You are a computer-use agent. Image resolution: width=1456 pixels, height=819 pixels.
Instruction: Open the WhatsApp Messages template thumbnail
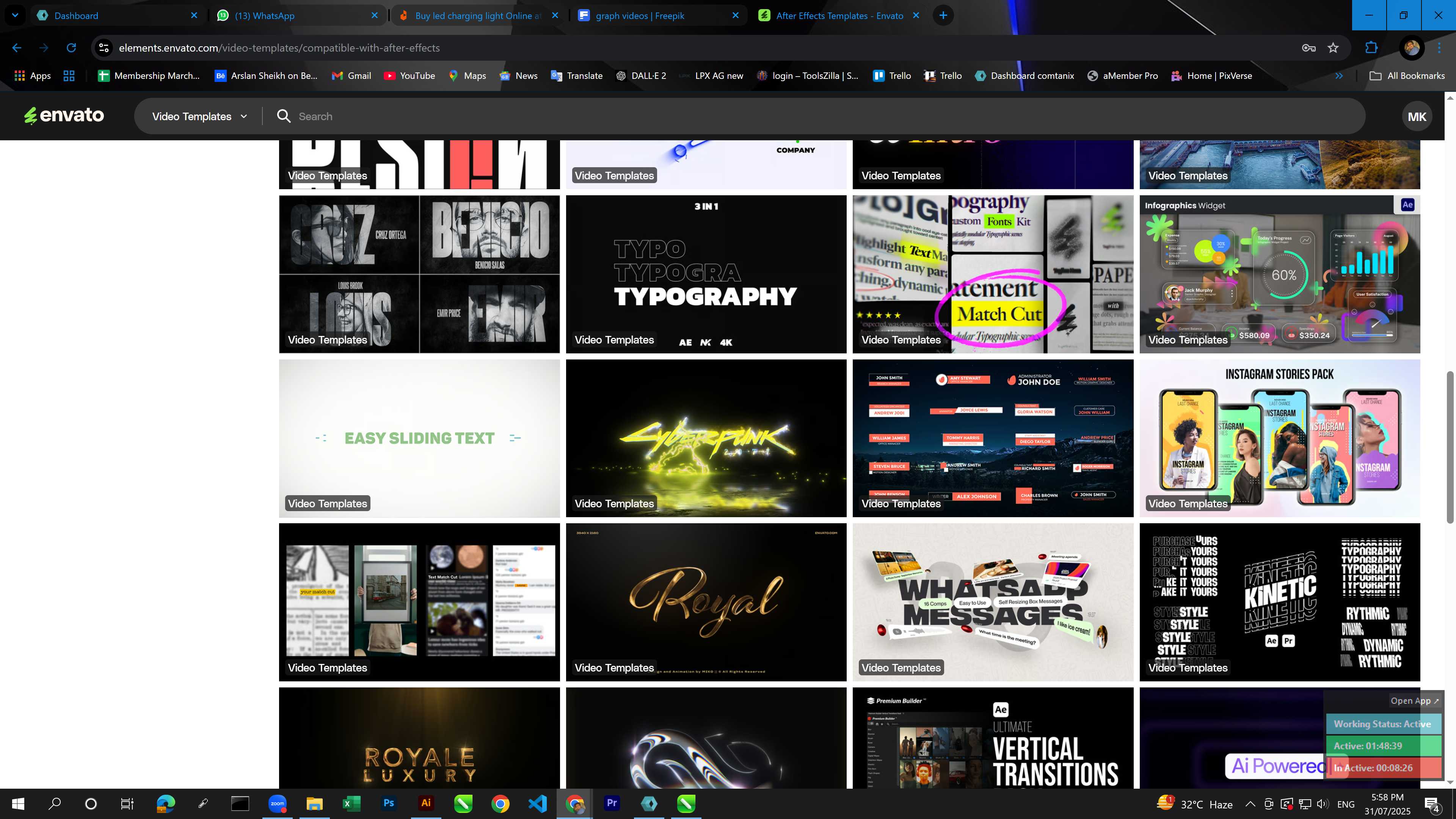tap(993, 602)
